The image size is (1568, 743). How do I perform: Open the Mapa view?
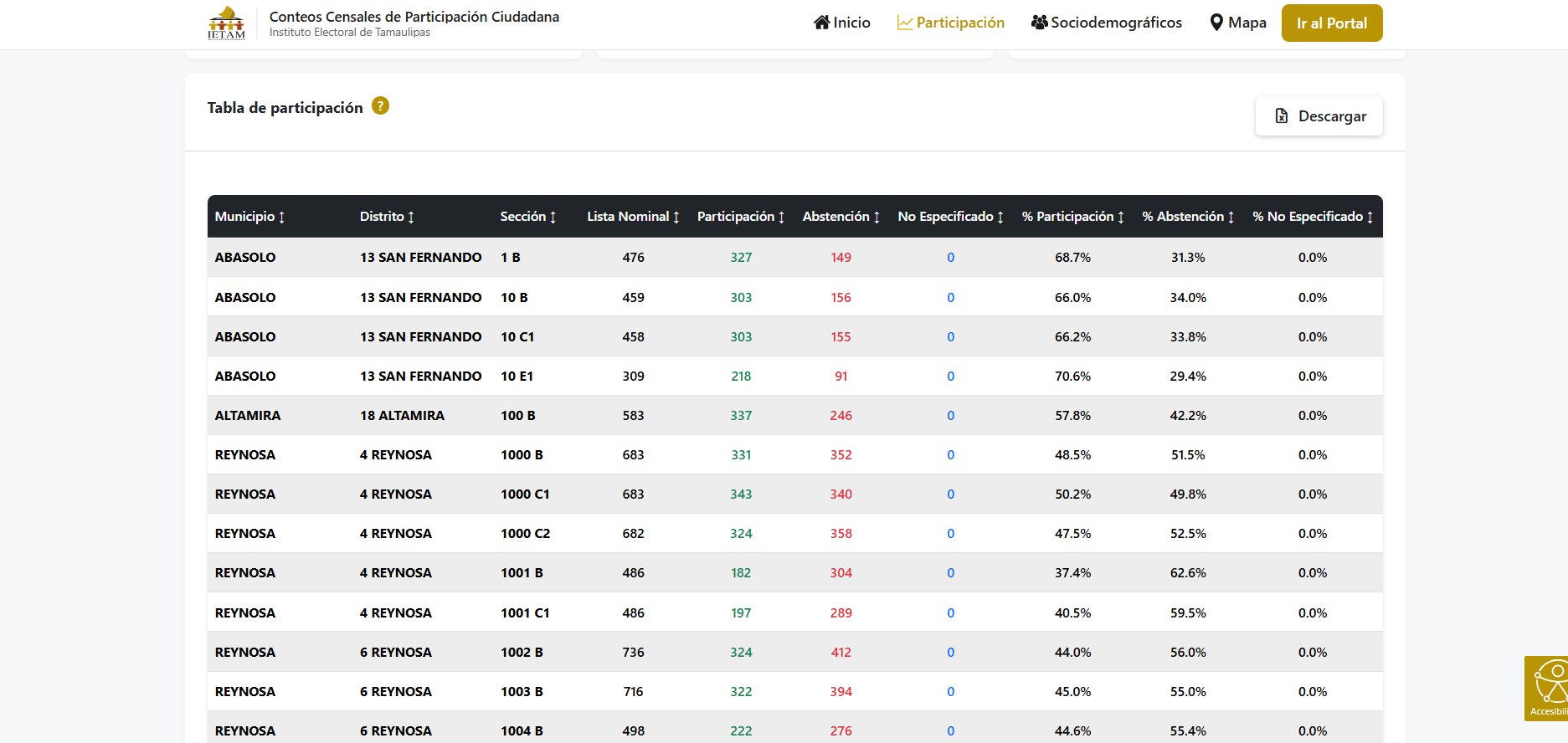1238,23
